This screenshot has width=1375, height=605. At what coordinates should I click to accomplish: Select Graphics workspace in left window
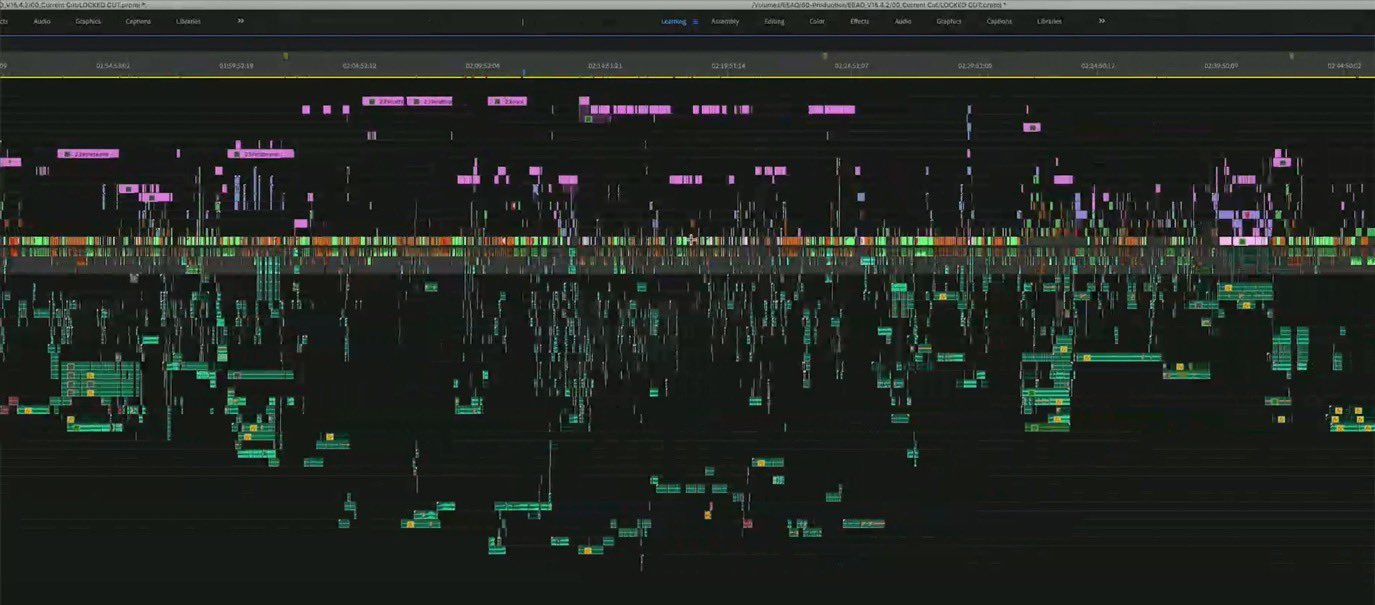click(x=88, y=21)
